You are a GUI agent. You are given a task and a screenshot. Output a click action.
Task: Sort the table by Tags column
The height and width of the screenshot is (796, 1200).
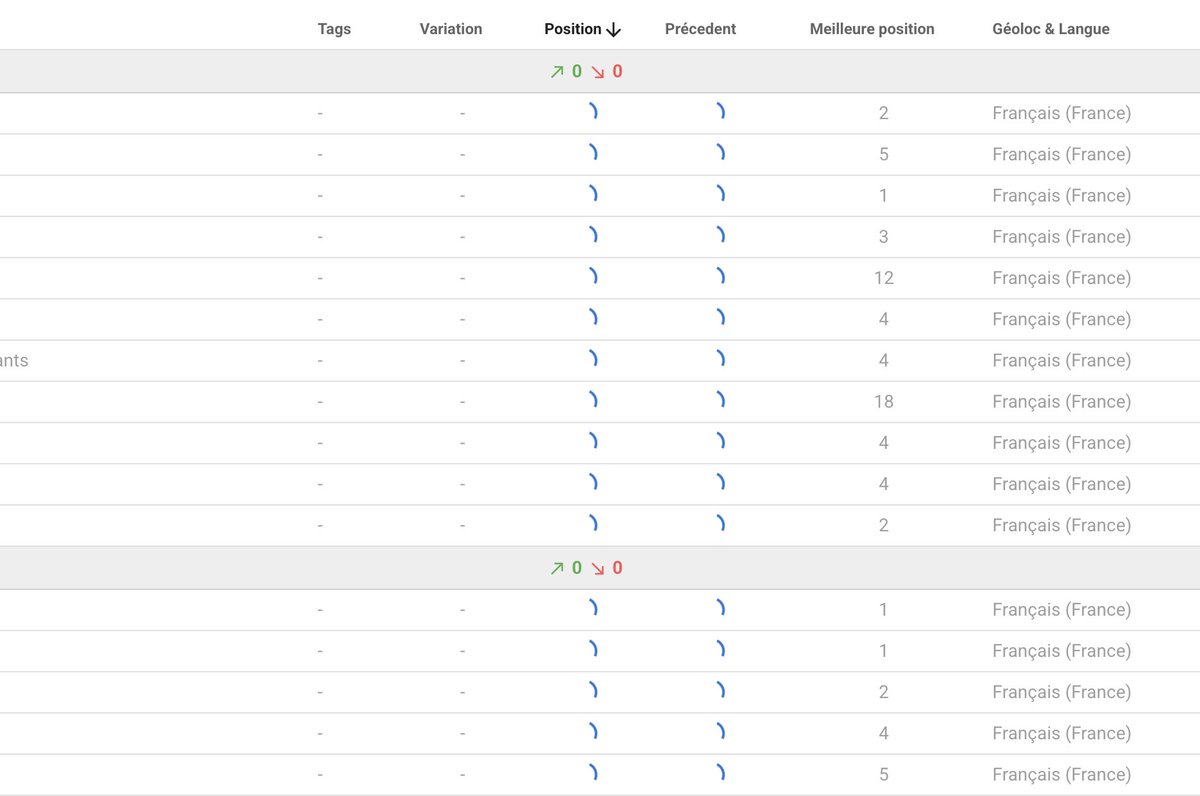(334, 29)
